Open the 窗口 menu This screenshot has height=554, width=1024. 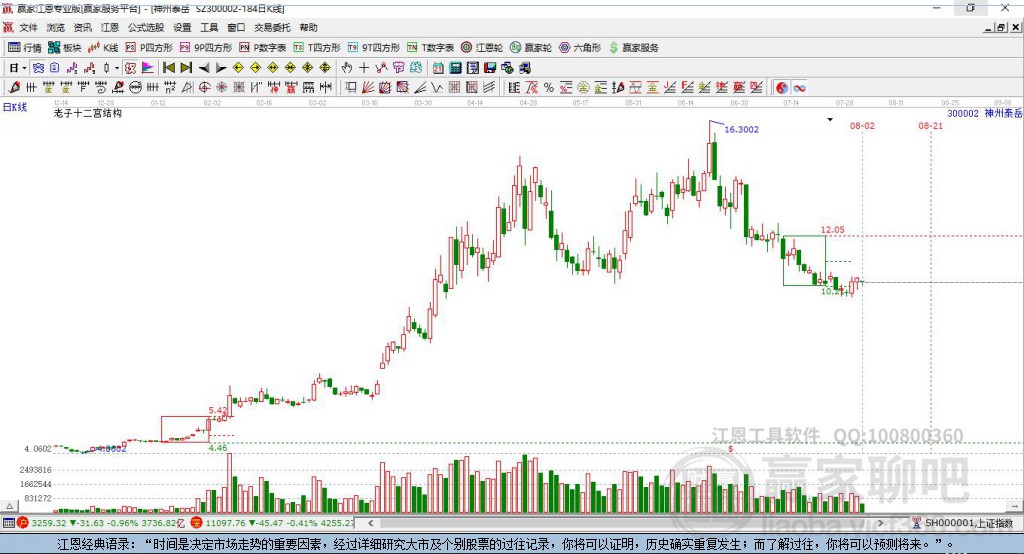(236, 27)
